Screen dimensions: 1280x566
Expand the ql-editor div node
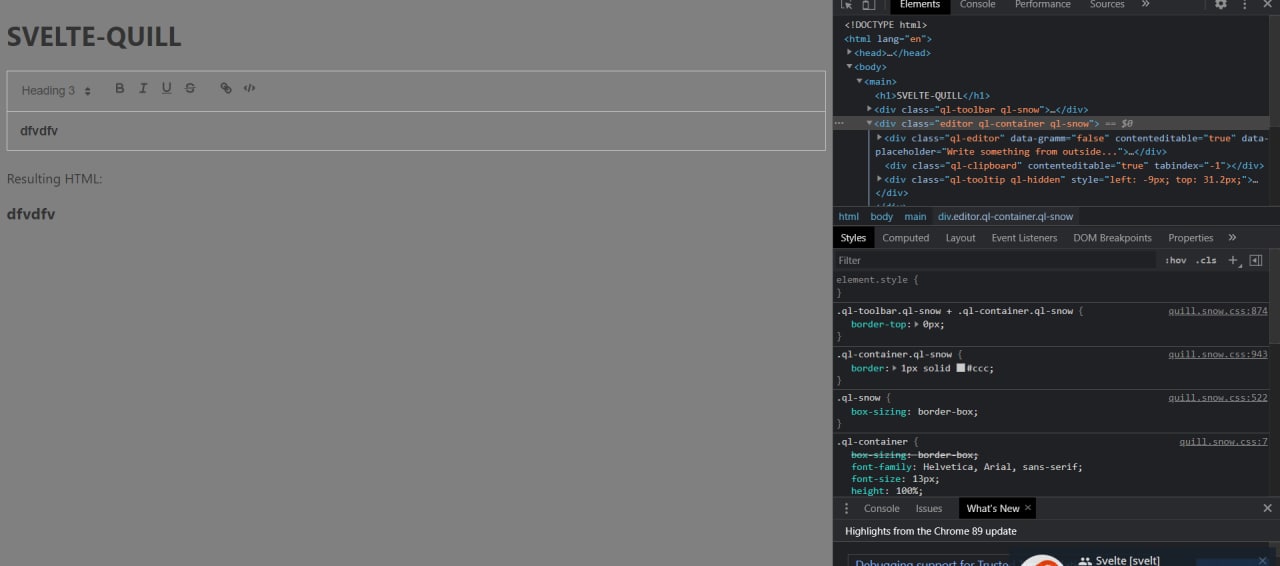880,137
